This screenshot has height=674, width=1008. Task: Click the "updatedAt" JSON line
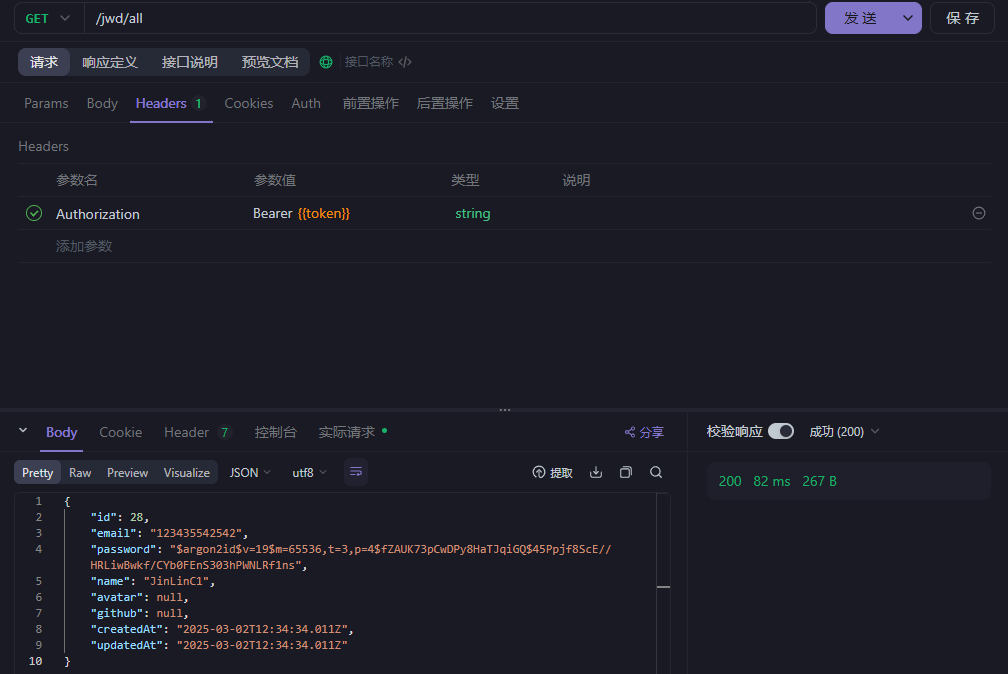pos(219,645)
